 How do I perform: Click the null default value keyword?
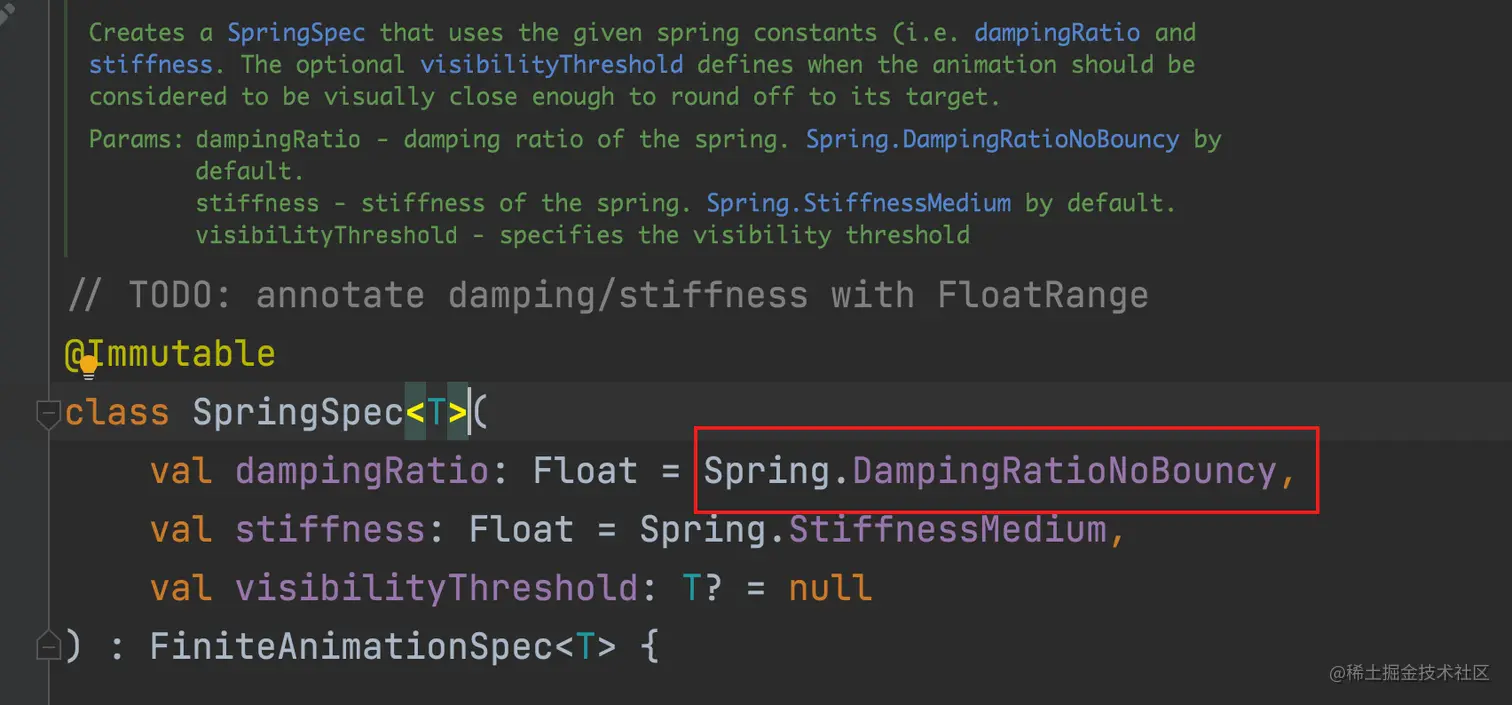[x=830, y=587]
